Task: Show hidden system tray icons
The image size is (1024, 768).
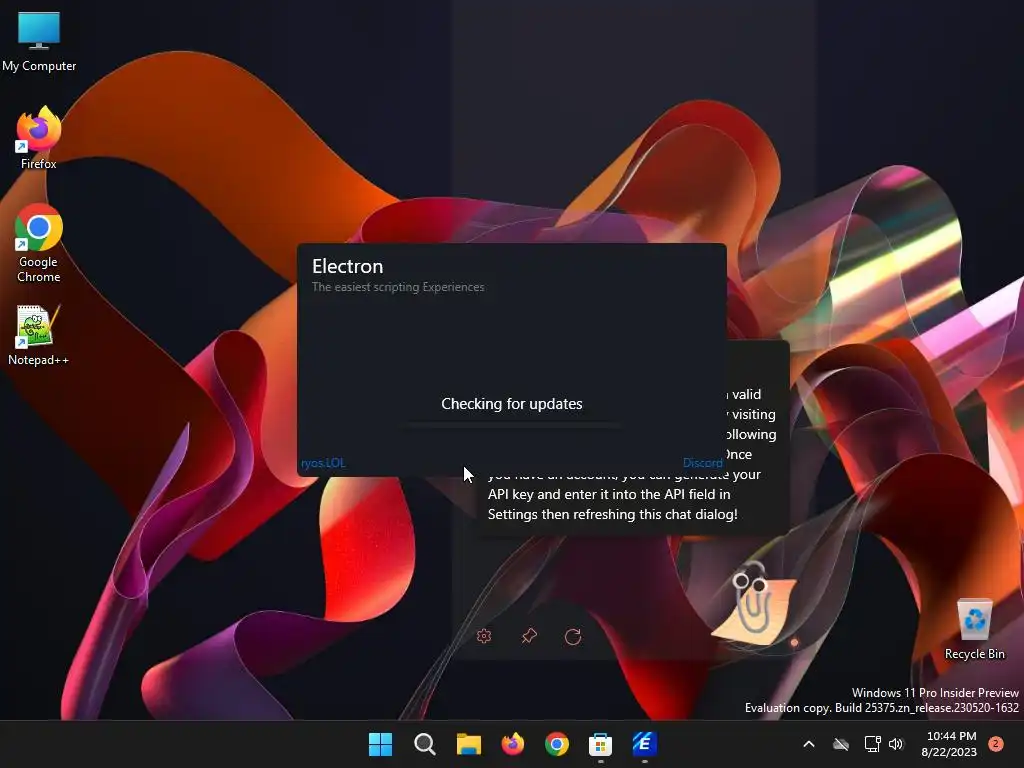Action: 808,744
